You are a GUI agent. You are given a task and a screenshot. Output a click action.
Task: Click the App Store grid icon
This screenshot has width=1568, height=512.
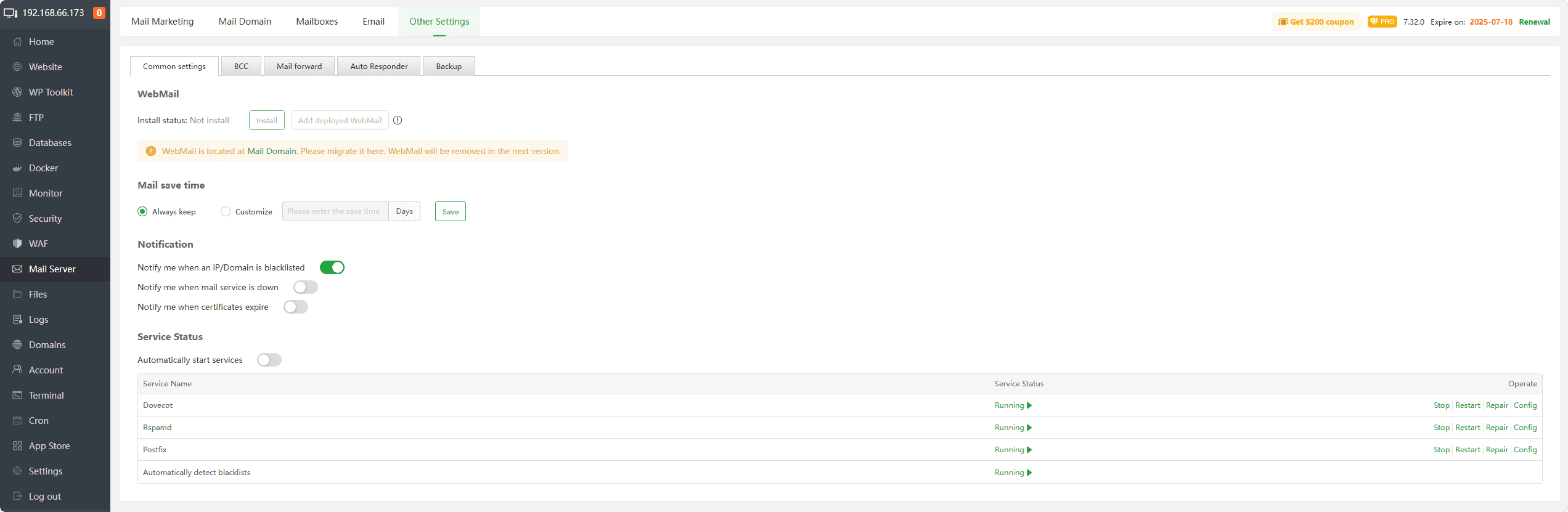point(17,446)
